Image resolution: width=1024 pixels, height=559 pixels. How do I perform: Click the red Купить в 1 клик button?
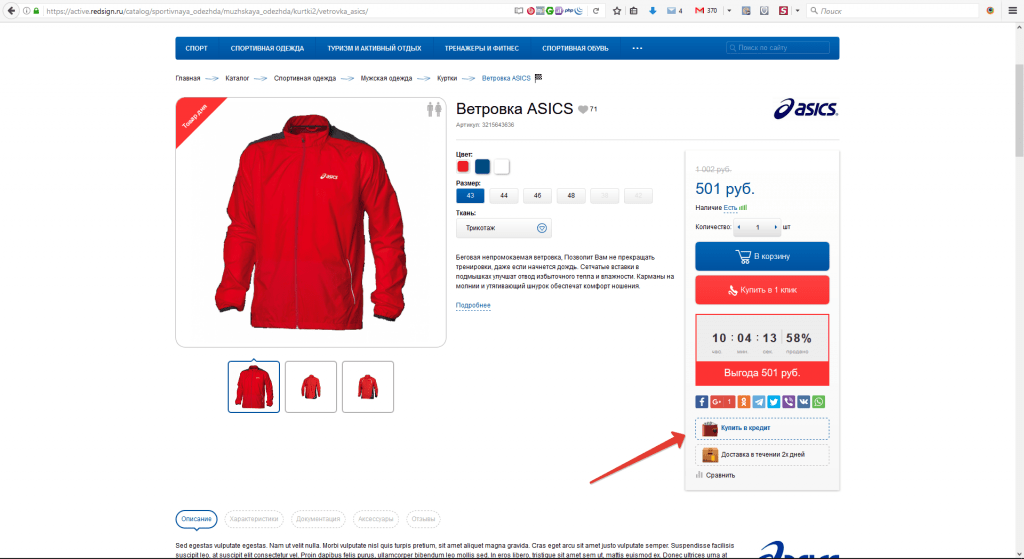point(762,290)
